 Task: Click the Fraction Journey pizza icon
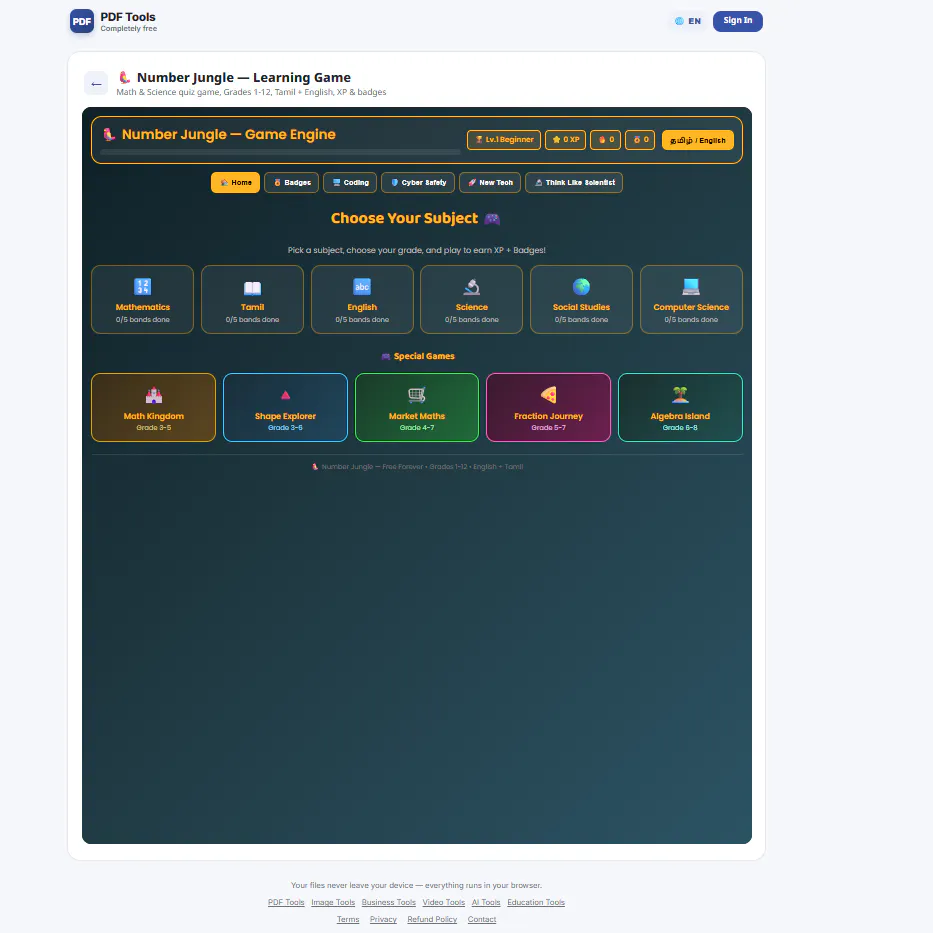[x=548, y=395]
